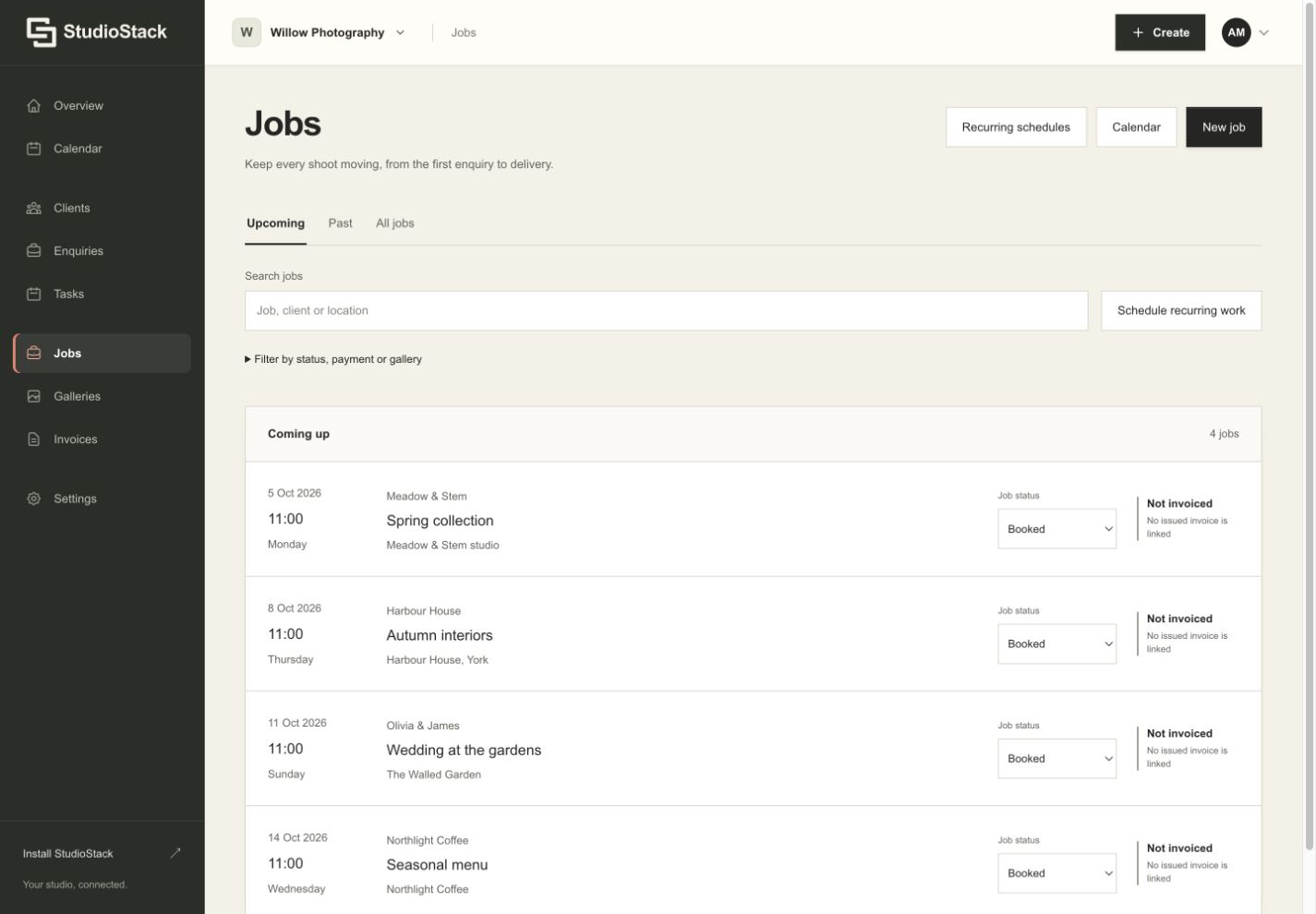This screenshot has height=914, width=1316.
Task: Open Overview in the sidebar
Action: (x=102, y=105)
